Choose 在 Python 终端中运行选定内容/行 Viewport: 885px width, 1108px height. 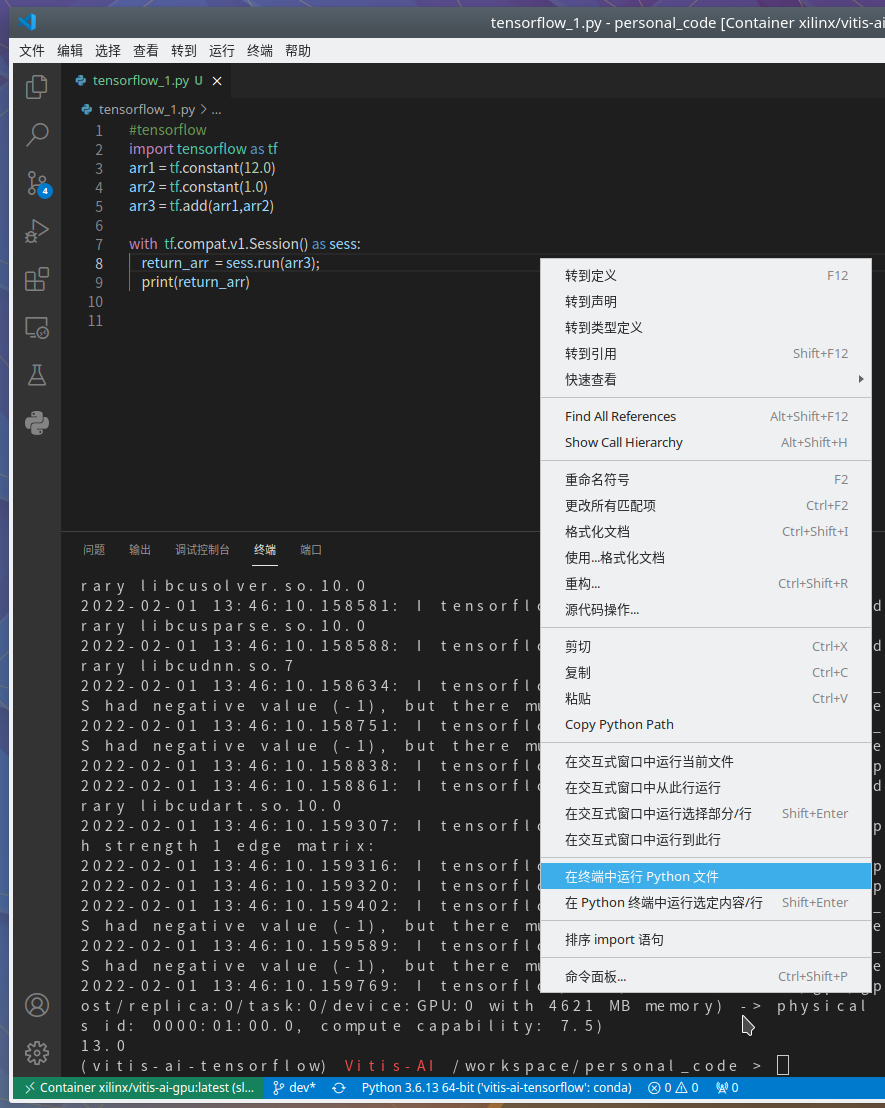point(705,902)
